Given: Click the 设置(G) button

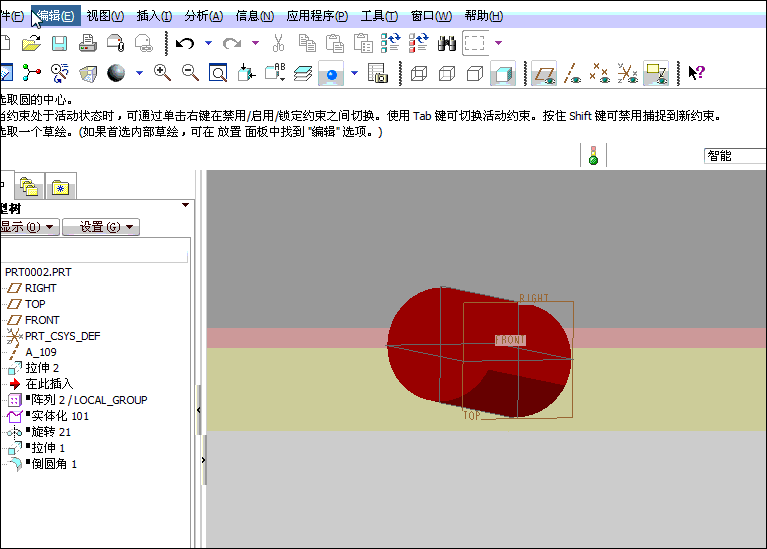Looking at the screenshot, I should click(101, 227).
